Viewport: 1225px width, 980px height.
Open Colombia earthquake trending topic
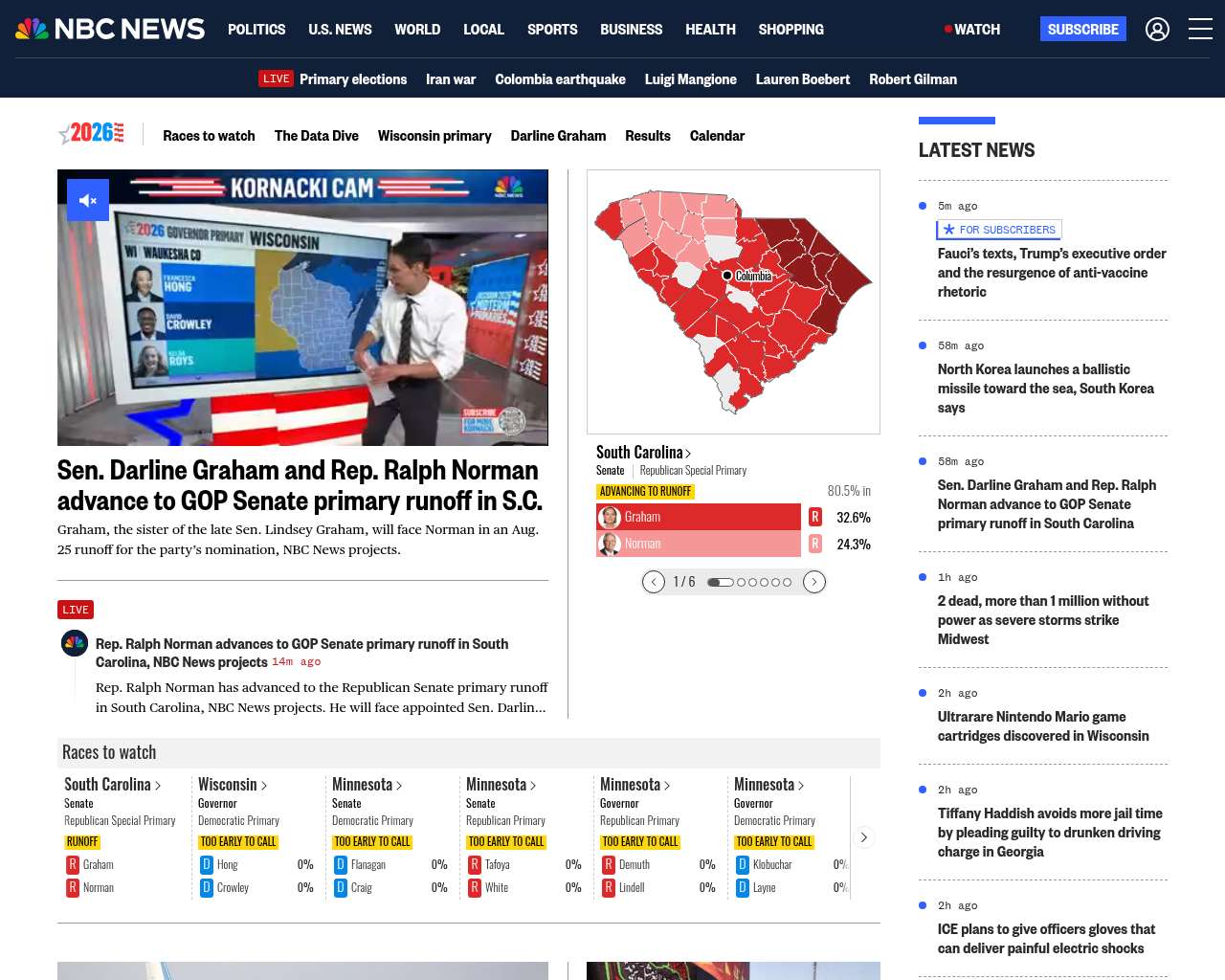coord(560,79)
